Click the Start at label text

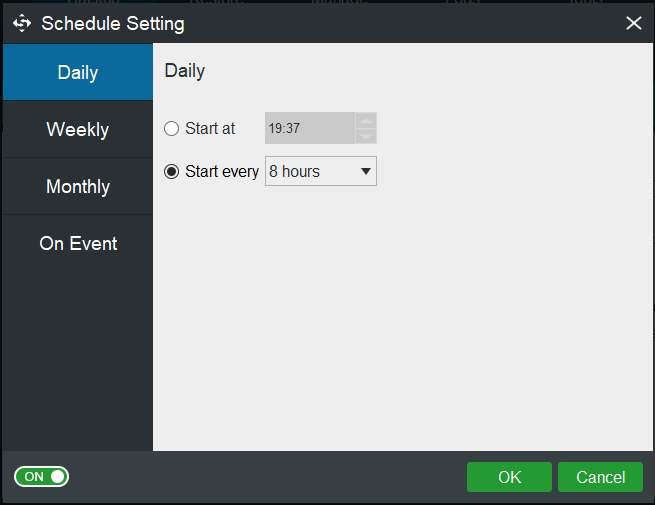coord(210,129)
